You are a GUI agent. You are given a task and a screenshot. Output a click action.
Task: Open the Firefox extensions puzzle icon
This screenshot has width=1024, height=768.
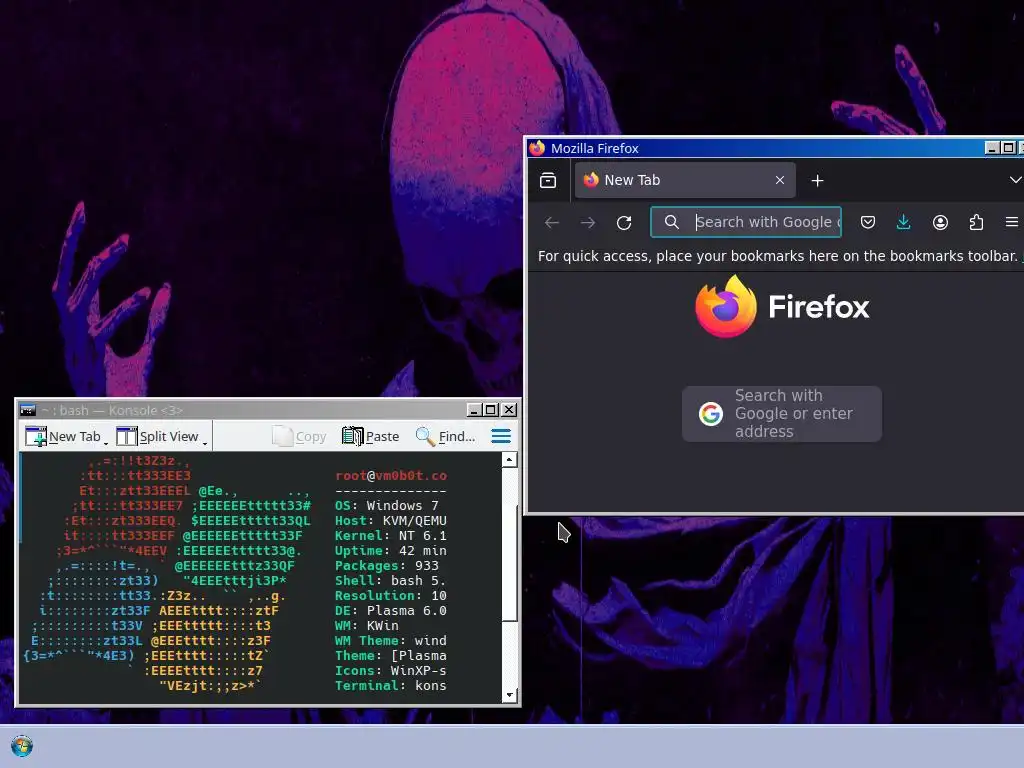(976, 223)
